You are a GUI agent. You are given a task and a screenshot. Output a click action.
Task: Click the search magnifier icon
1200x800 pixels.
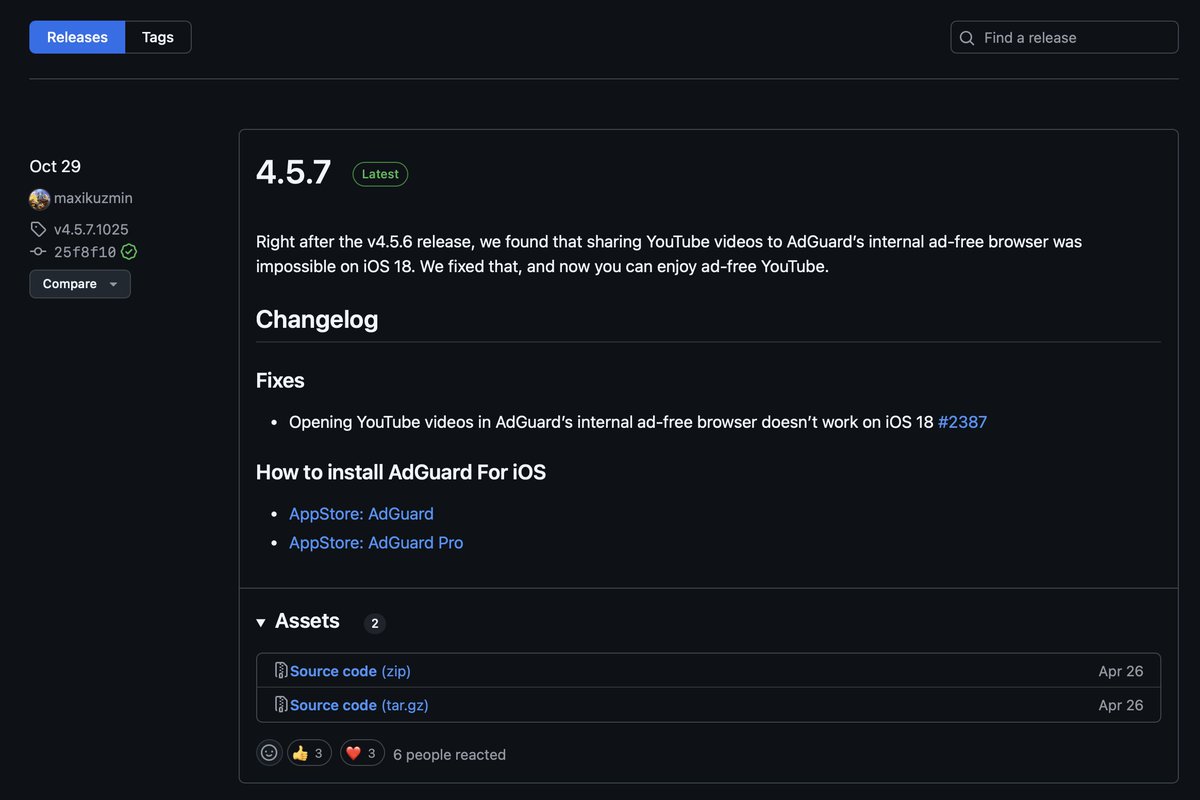(x=967, y=38)
